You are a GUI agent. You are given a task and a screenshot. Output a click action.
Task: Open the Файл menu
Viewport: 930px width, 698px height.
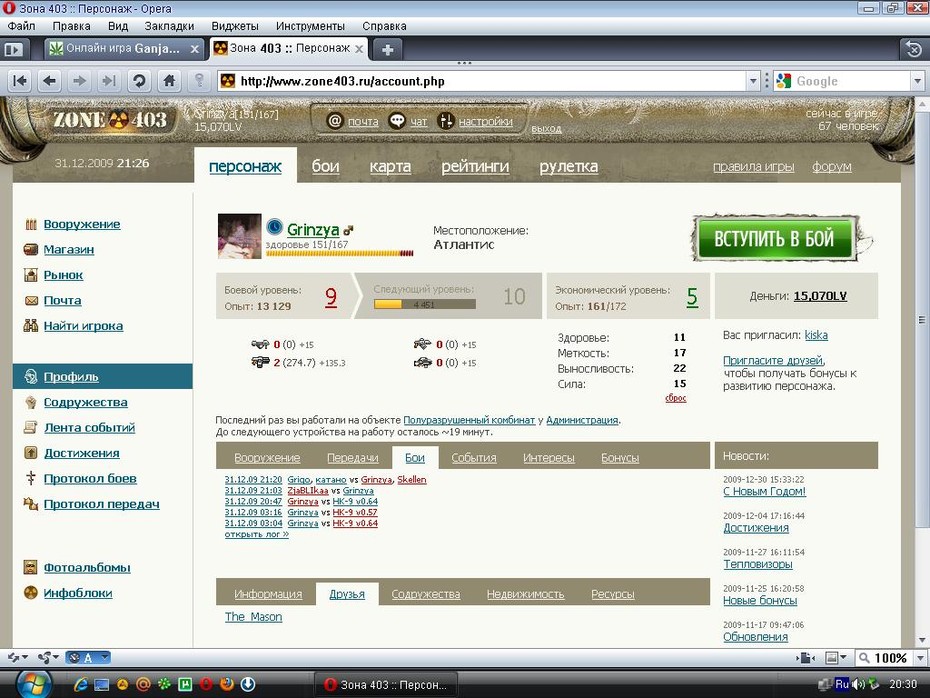21,26
